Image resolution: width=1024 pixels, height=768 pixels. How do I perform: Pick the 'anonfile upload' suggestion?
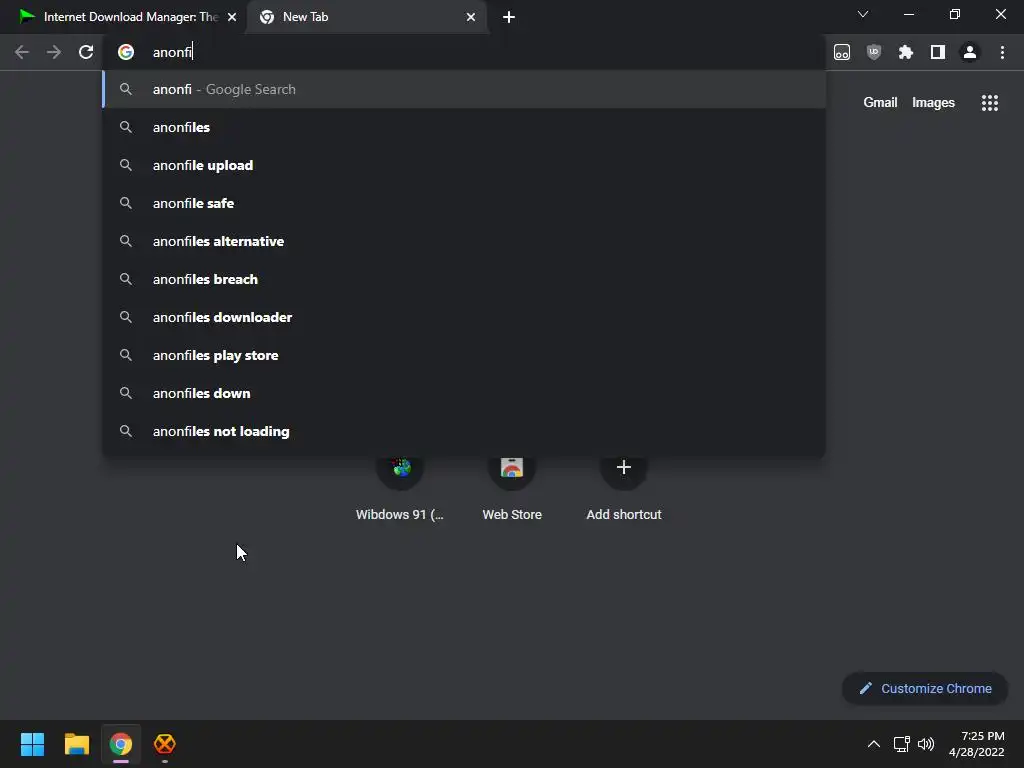click(464, 165)
